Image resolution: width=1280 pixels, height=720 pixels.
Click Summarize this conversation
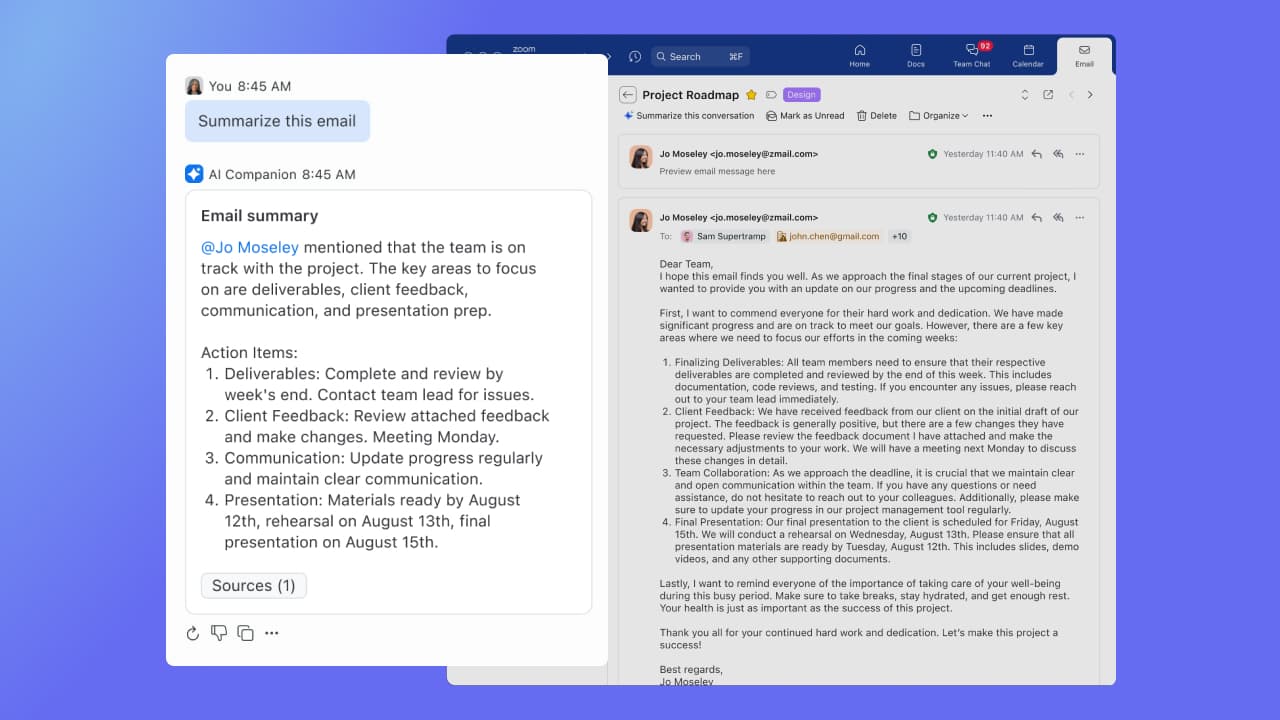point(689,116)
